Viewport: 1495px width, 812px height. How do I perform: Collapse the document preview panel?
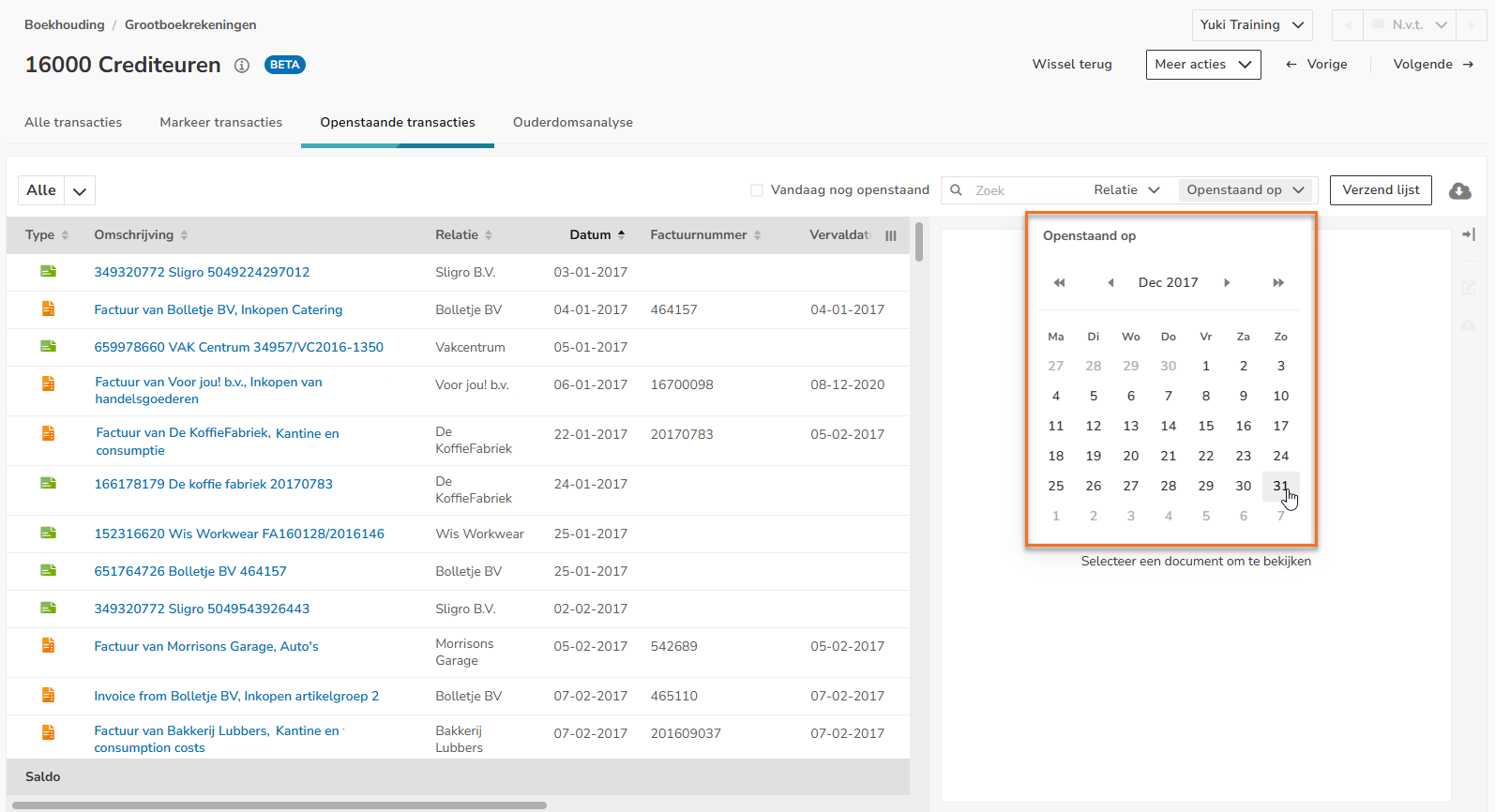click(1469, 234)
